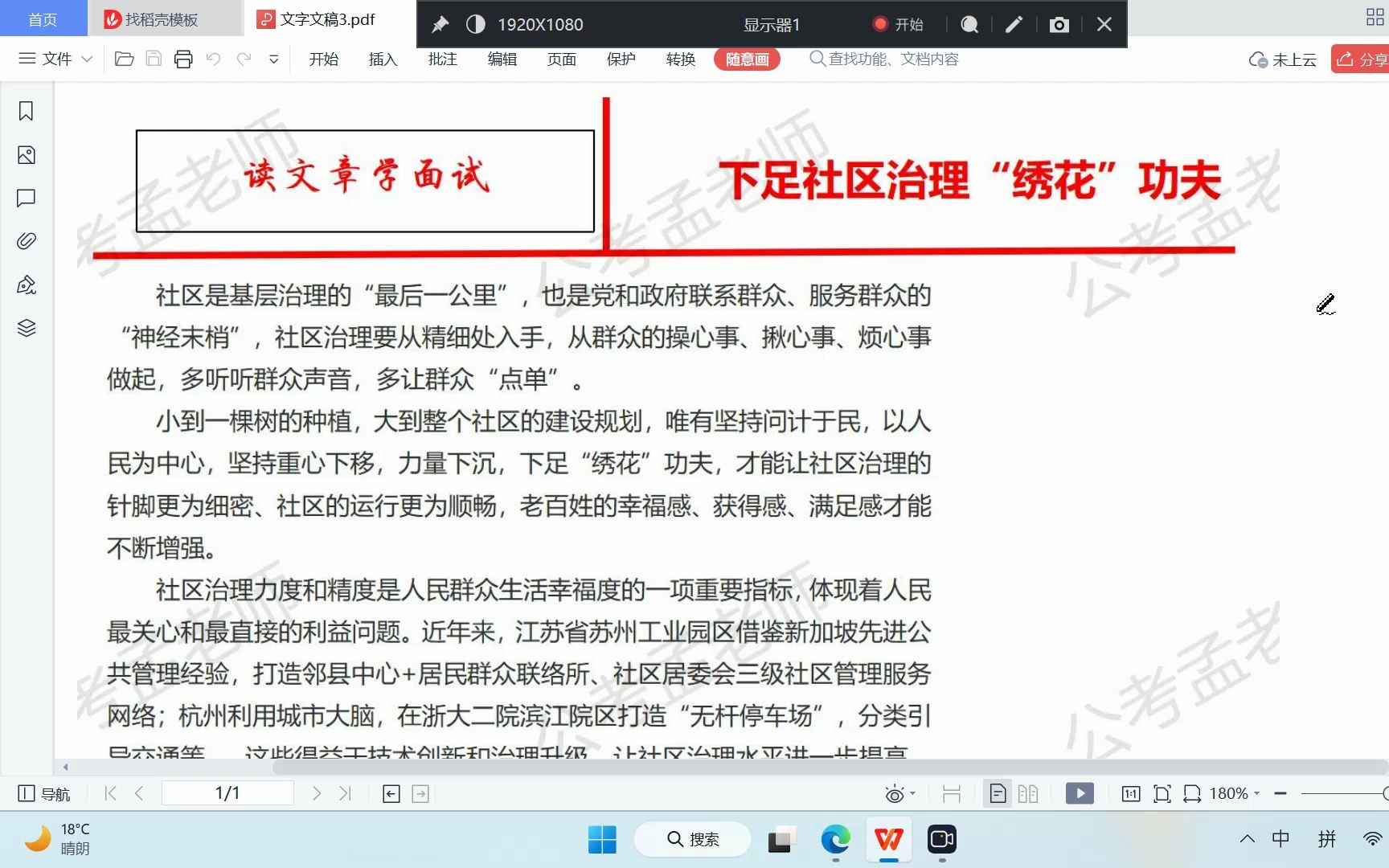Image resolution: width=1389 pixels, height=868 pixels.
Task: Click the open folder icon
Action: [124, 59]
